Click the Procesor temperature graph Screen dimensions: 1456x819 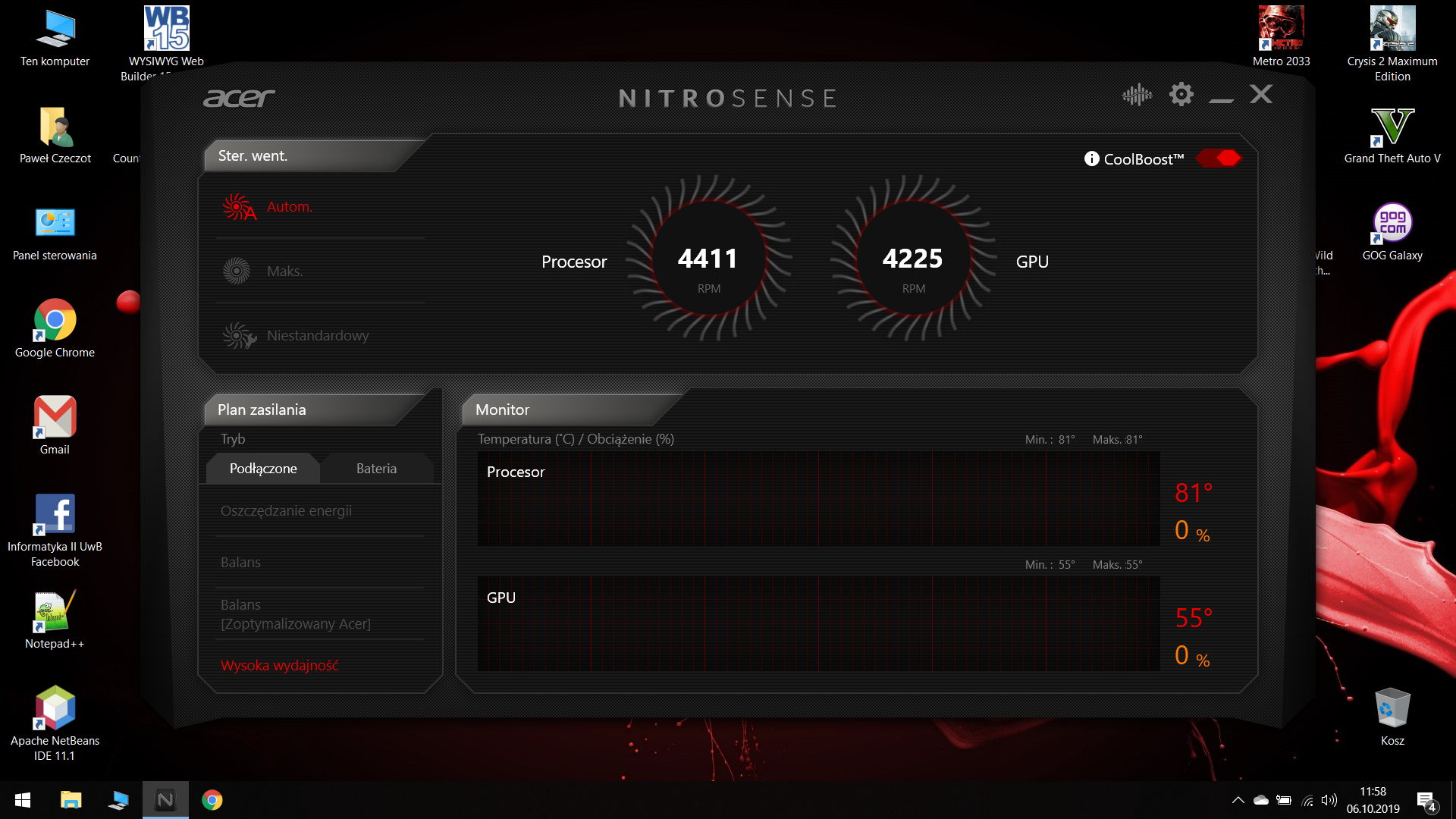[814, 500]
